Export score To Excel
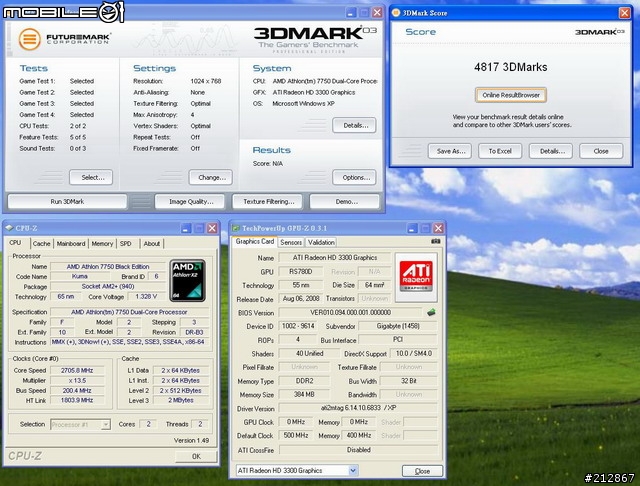640x486 pixels. click(x=500, y=151)
